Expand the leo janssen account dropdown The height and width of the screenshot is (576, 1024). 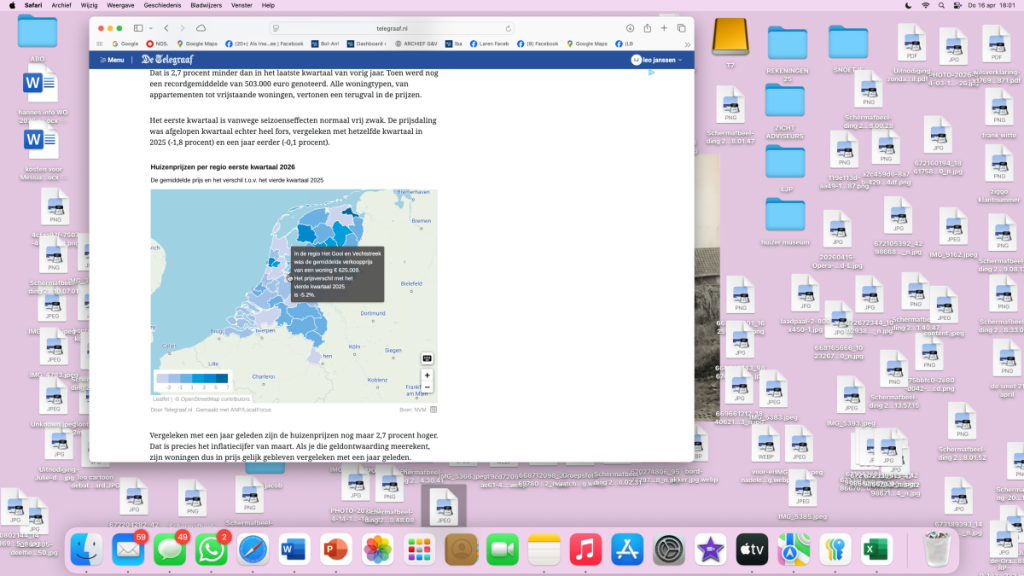point(682,60)
